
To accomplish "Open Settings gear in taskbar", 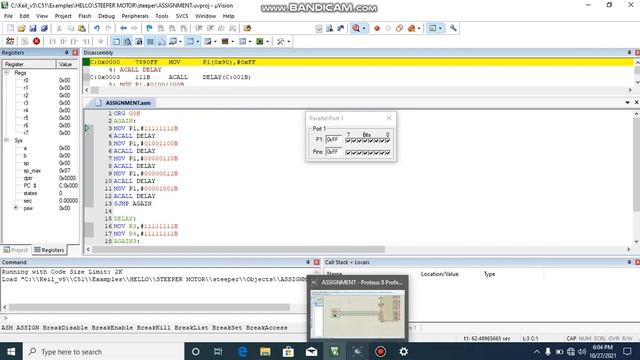I will 403,351.
